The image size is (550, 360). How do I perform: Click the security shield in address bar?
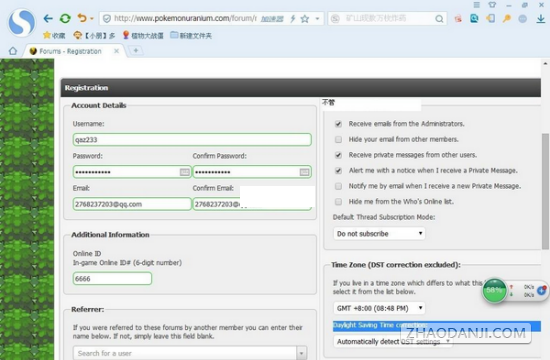(107, 19)
